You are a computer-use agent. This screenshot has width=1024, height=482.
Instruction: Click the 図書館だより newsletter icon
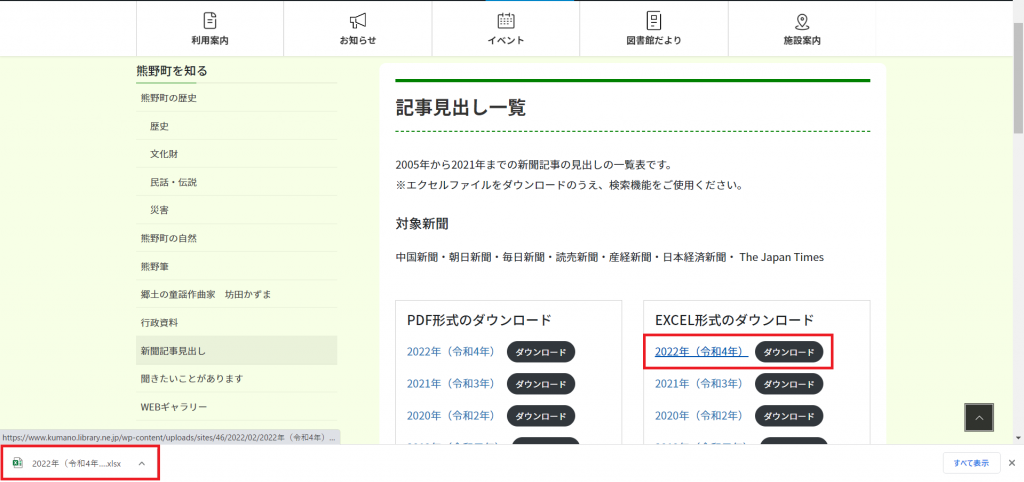[654, 20]
